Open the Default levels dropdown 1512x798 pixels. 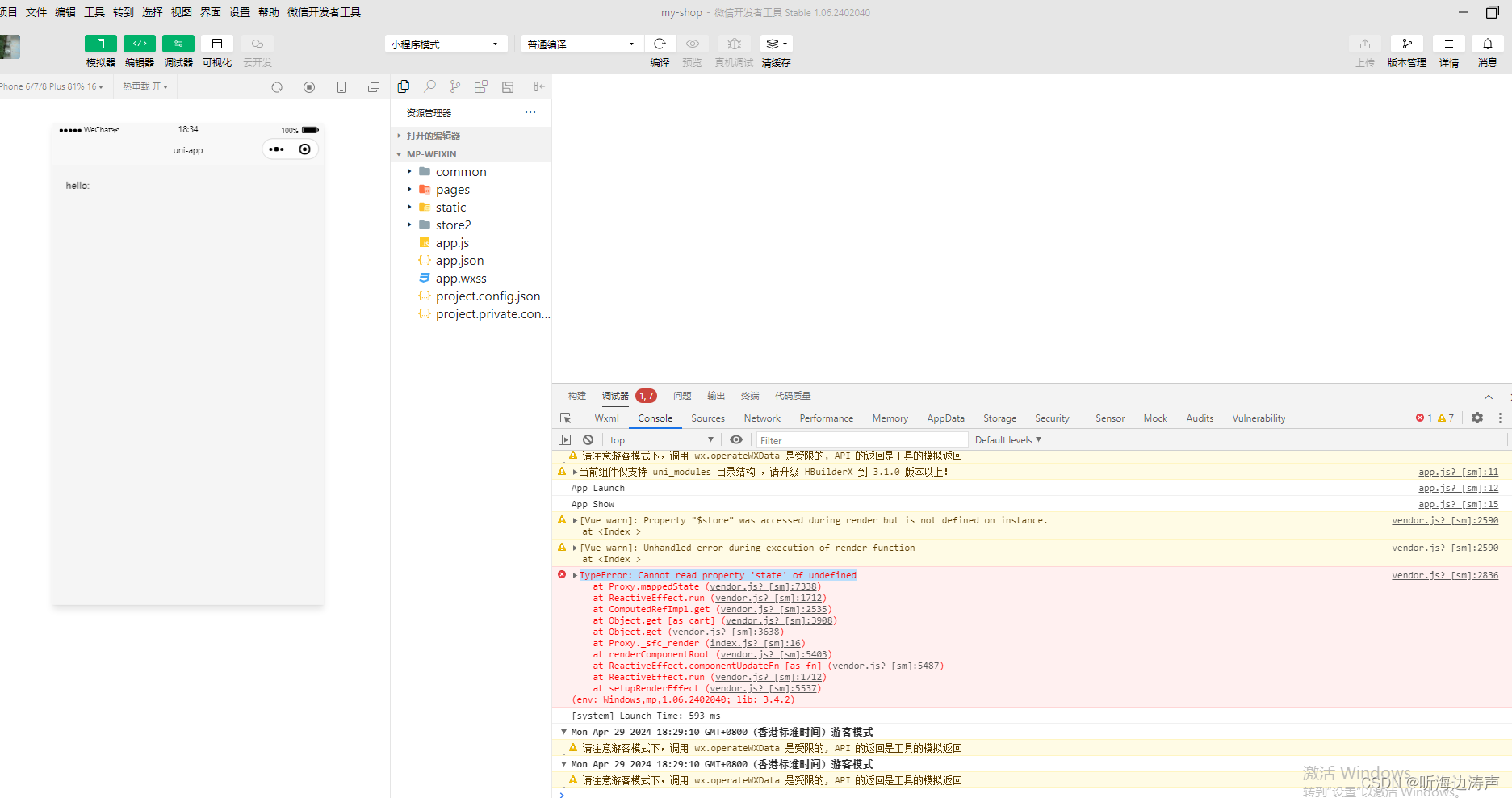tap(1008, 440)
